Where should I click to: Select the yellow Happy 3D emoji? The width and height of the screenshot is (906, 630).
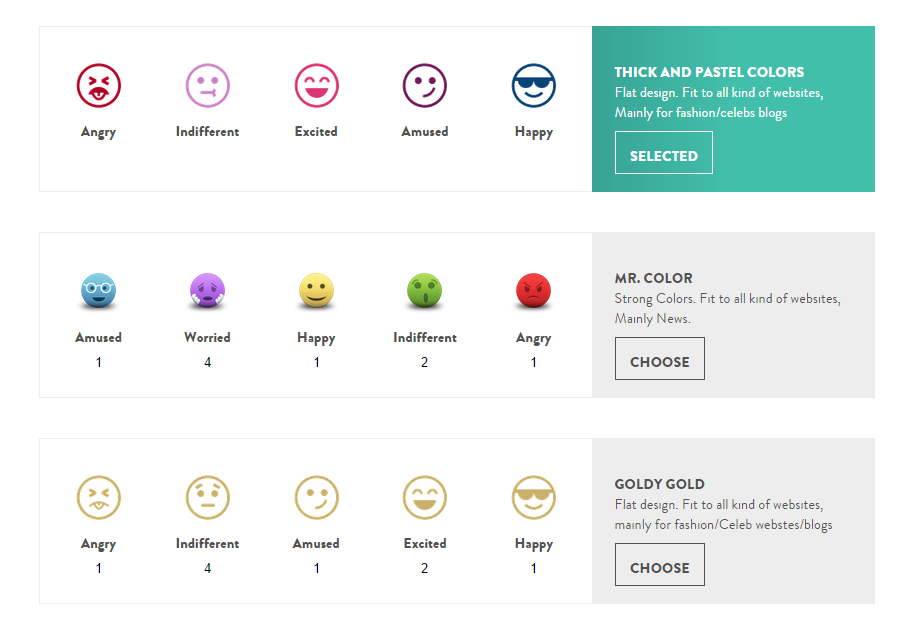(317, 291)
